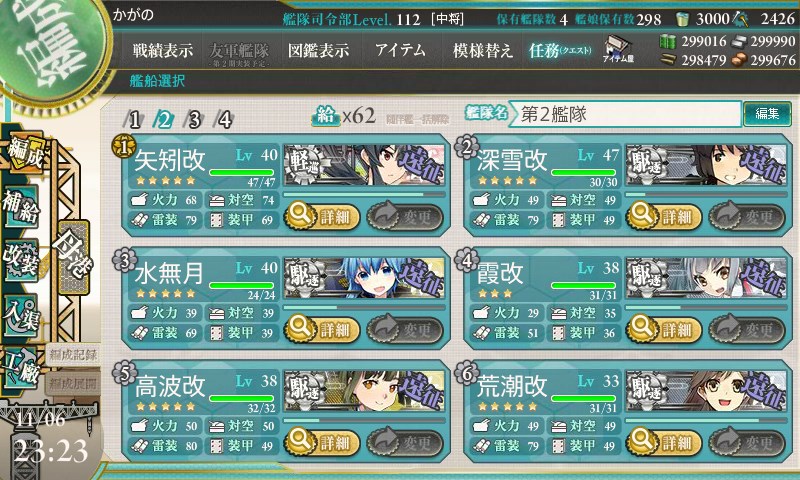Open 編成記録 formation records
The image size is (800, 480).
point(73,355)
